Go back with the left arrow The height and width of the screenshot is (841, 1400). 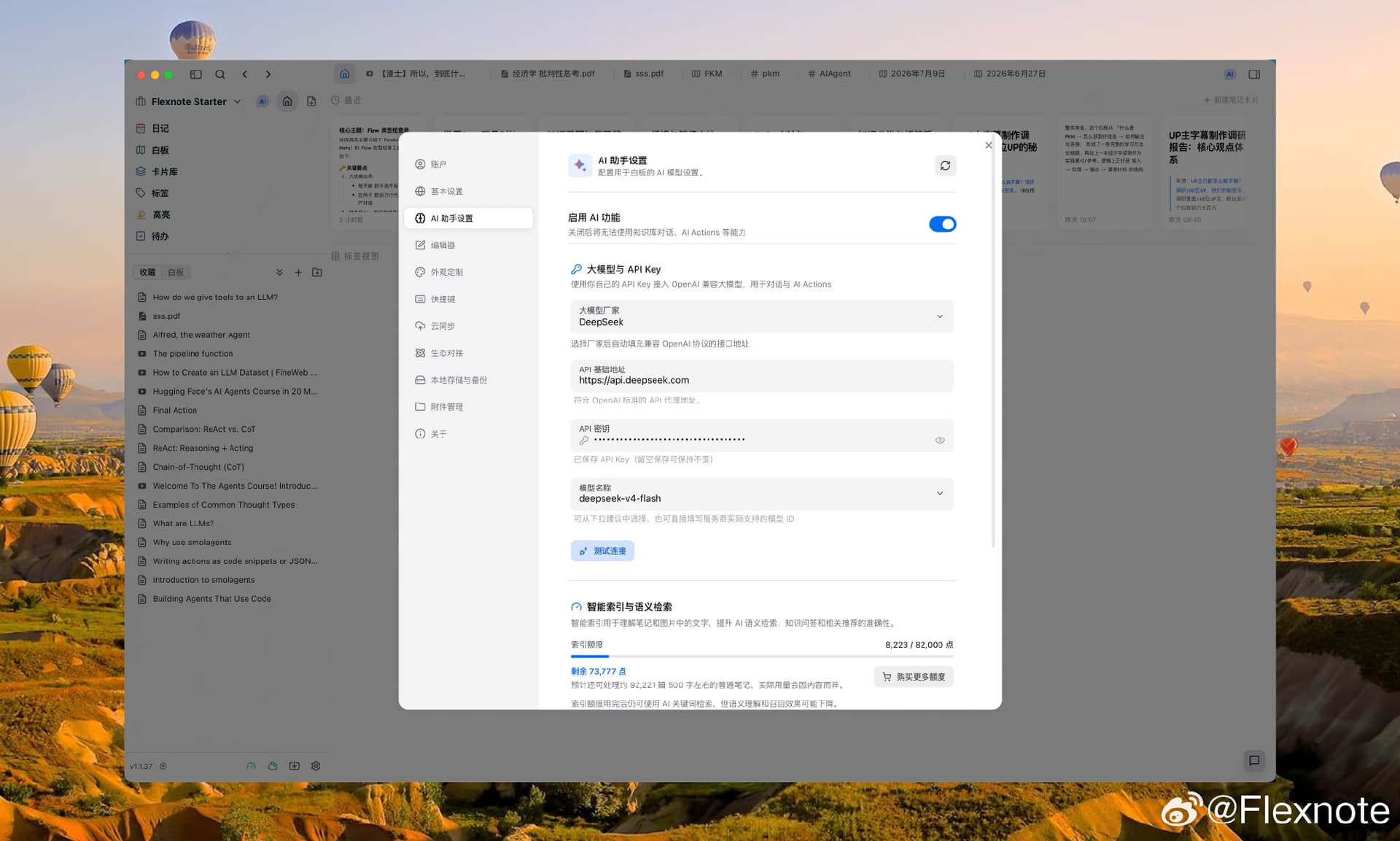[245, 74]
